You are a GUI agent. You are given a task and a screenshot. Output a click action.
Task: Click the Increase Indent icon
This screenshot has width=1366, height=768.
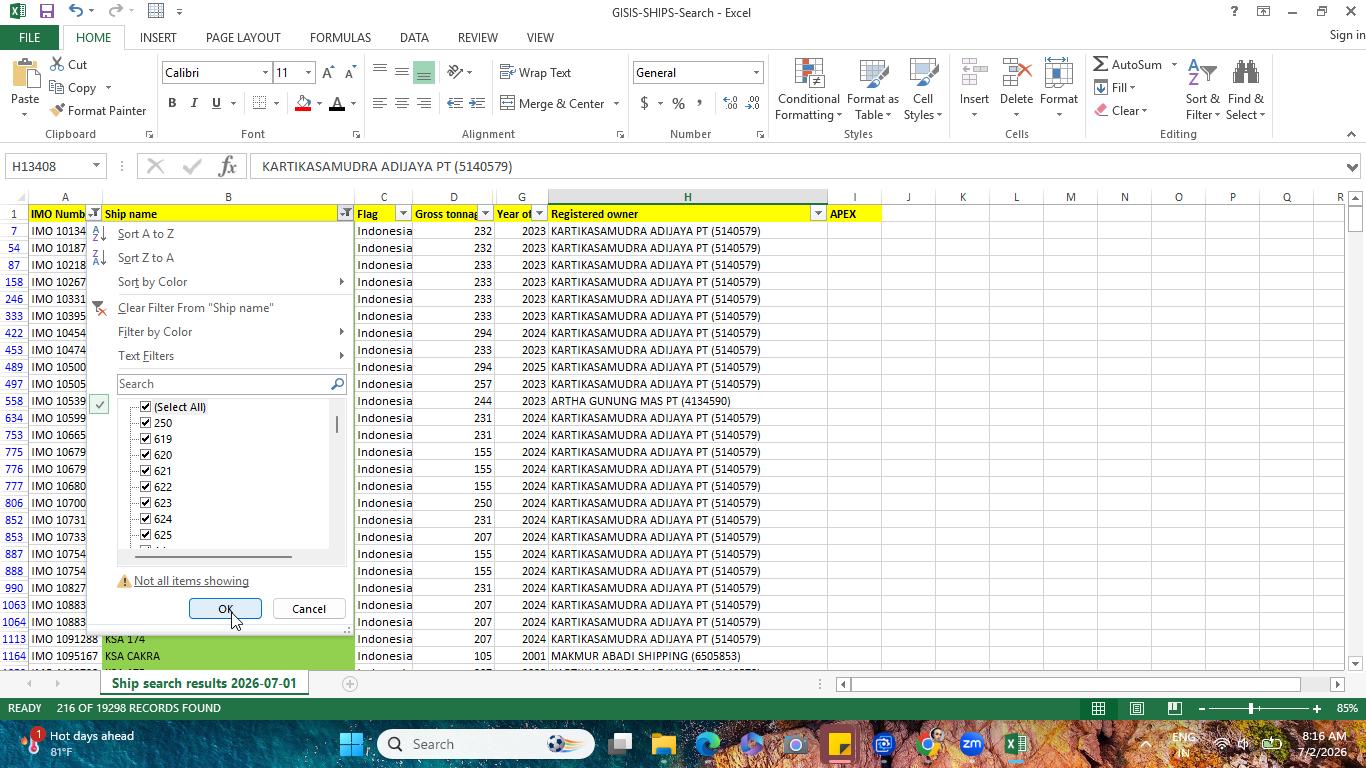tap(477, 103)
